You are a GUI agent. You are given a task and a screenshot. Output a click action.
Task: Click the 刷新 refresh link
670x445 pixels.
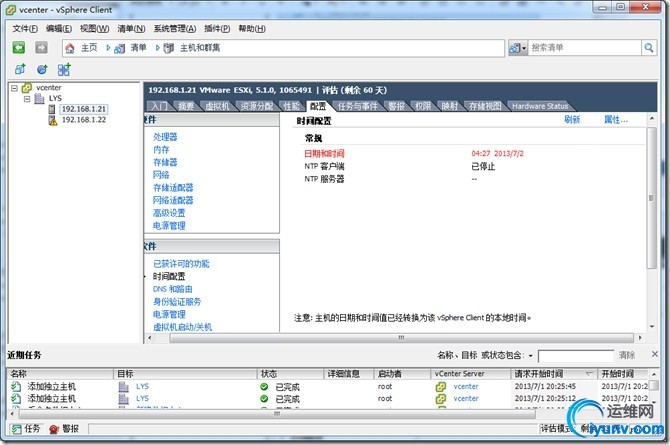coord(572,120)
